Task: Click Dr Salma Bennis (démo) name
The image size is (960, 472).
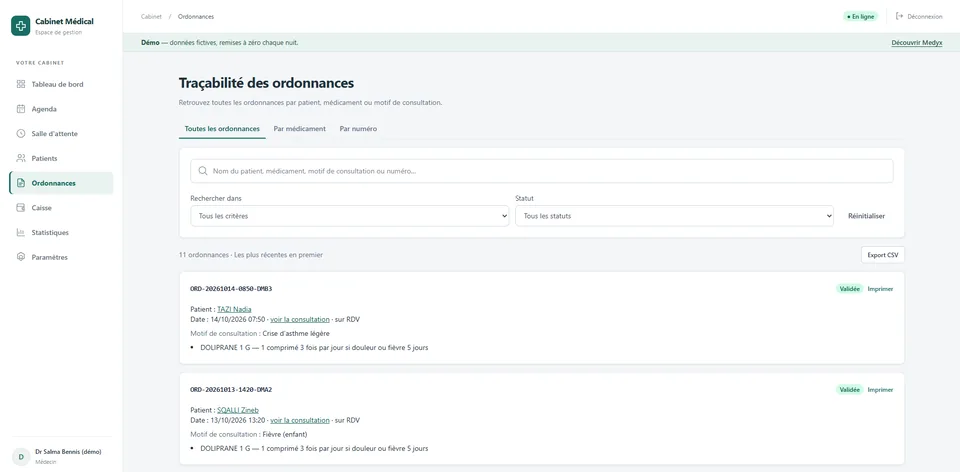Action: coord(68,452)
